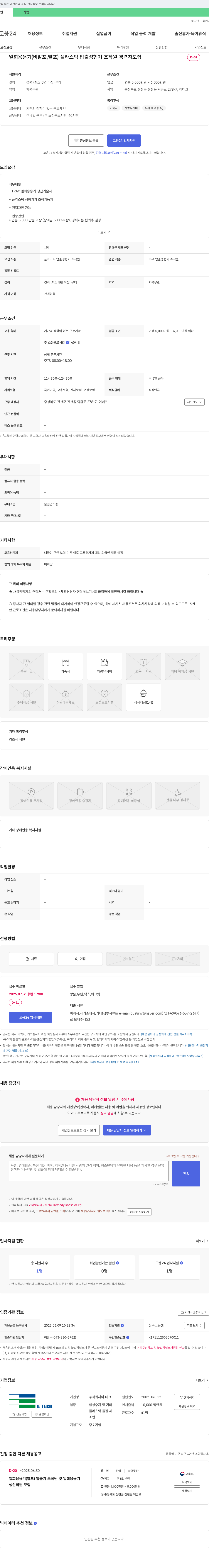This screenshot has width=209, height=1568.
Task: Click the 전송 send button
Action: pyautogui.click(x=186, y=1174)
